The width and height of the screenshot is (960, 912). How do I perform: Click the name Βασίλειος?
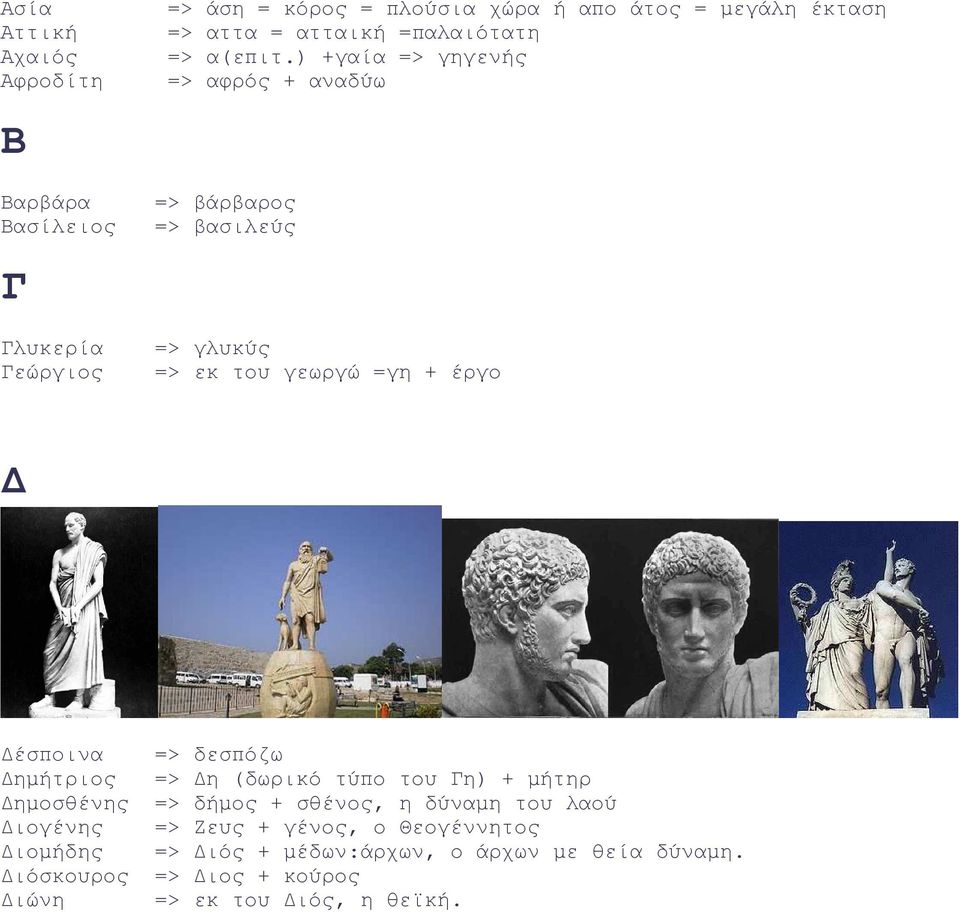pyautogui.click(x=58, y=227)
